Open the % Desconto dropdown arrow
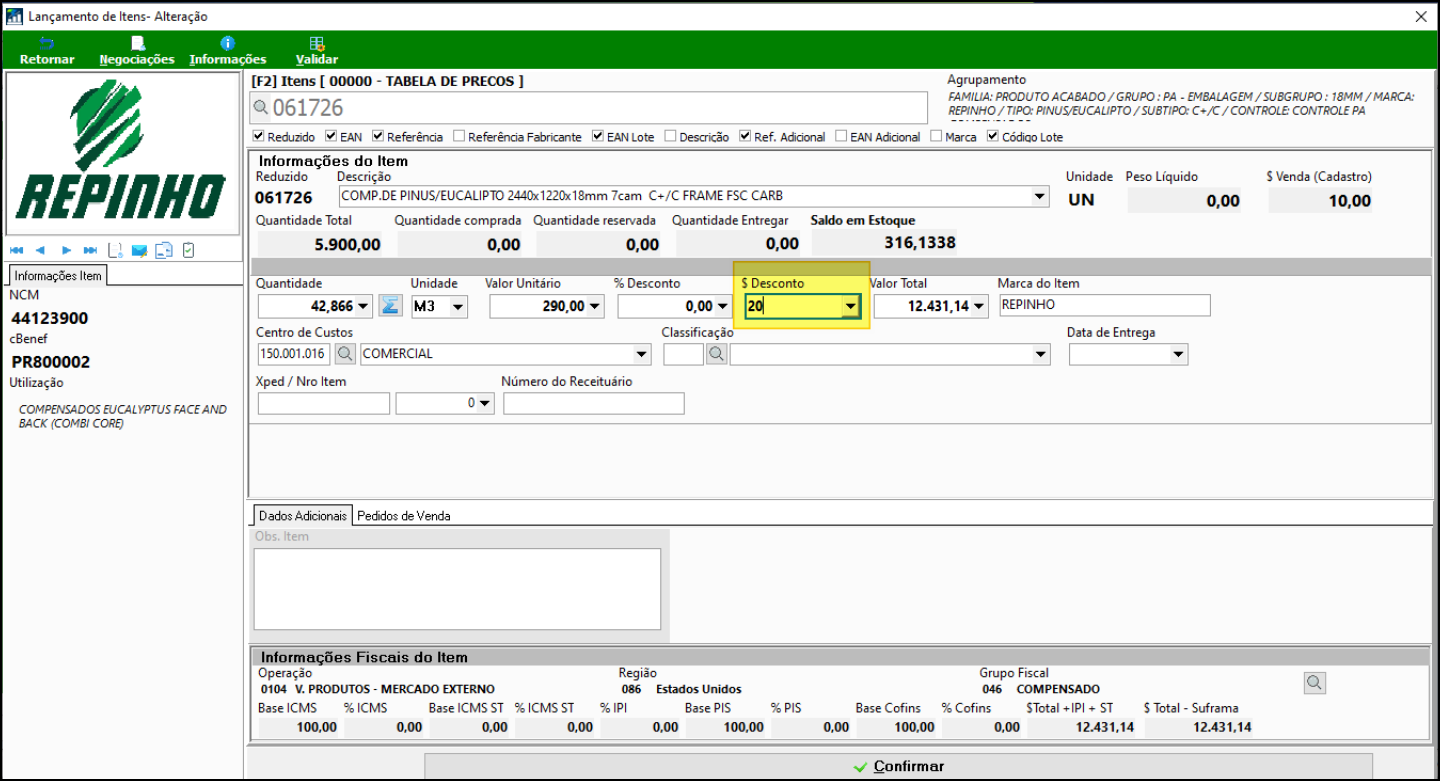 [x=723, y=306]
